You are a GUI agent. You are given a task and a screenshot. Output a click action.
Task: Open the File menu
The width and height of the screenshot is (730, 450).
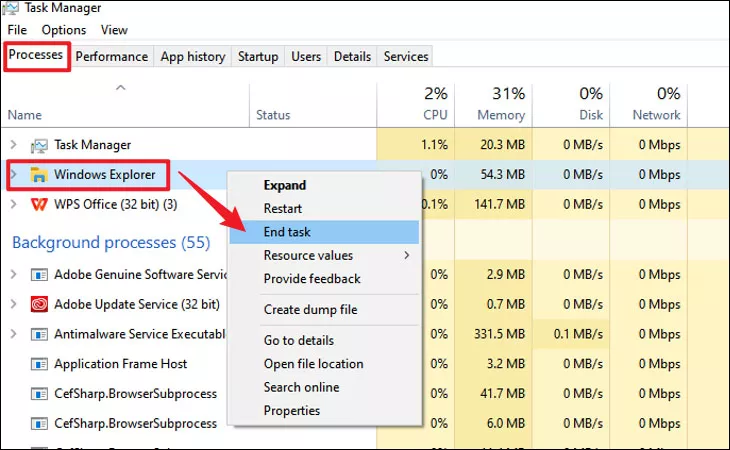pyautogui.click(x=17, y=30)
